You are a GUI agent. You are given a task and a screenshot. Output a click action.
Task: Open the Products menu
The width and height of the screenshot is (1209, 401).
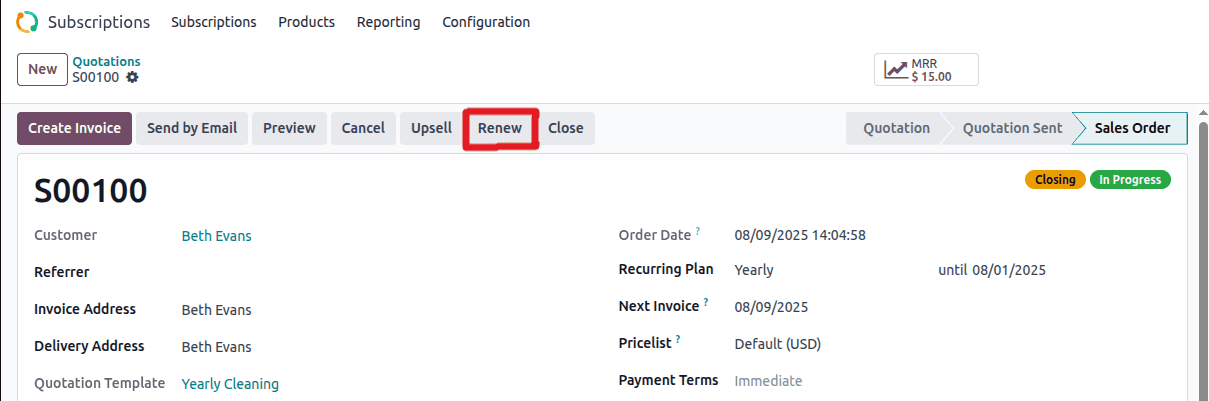[x=306, y=22]
